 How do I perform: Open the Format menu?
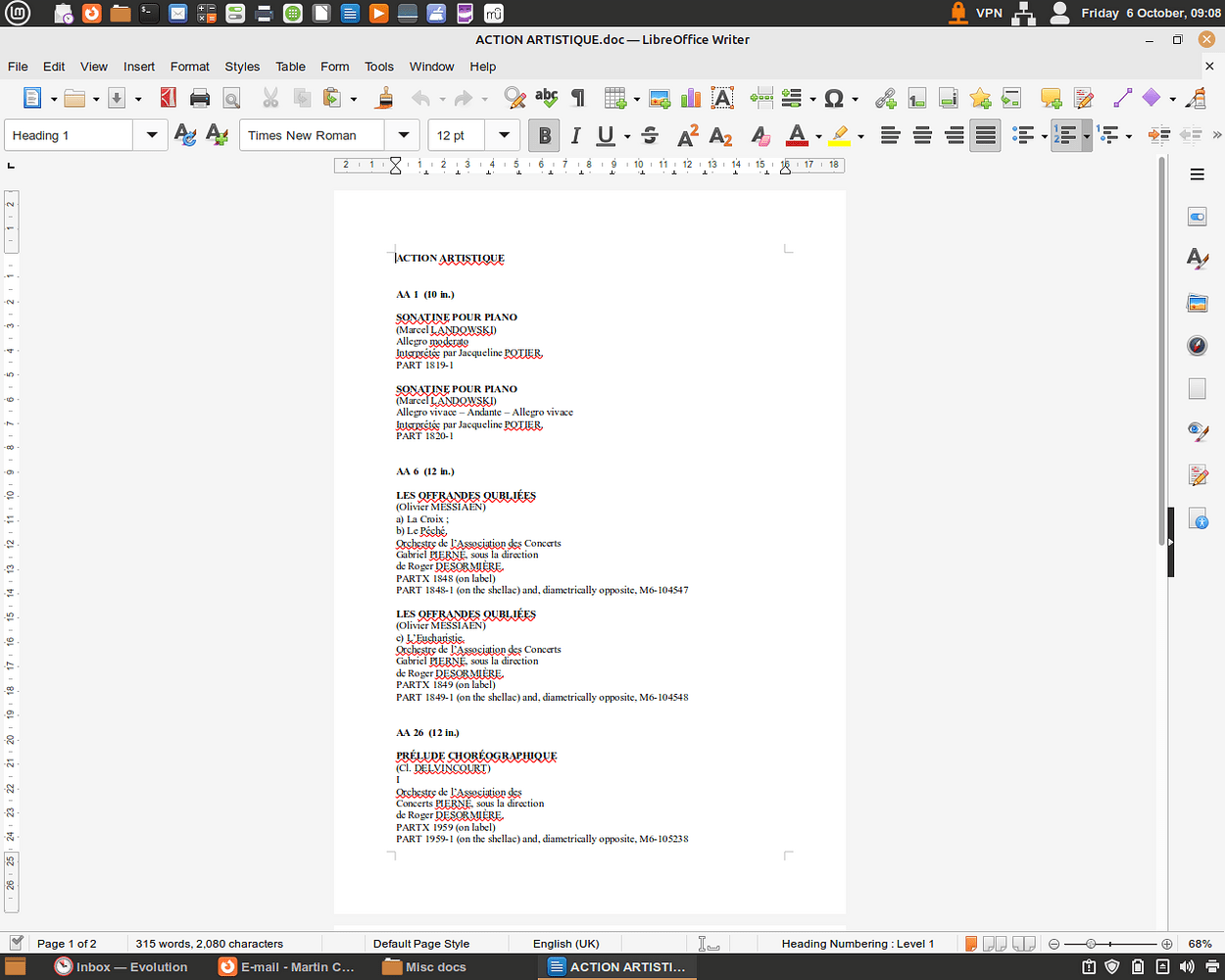190,66
